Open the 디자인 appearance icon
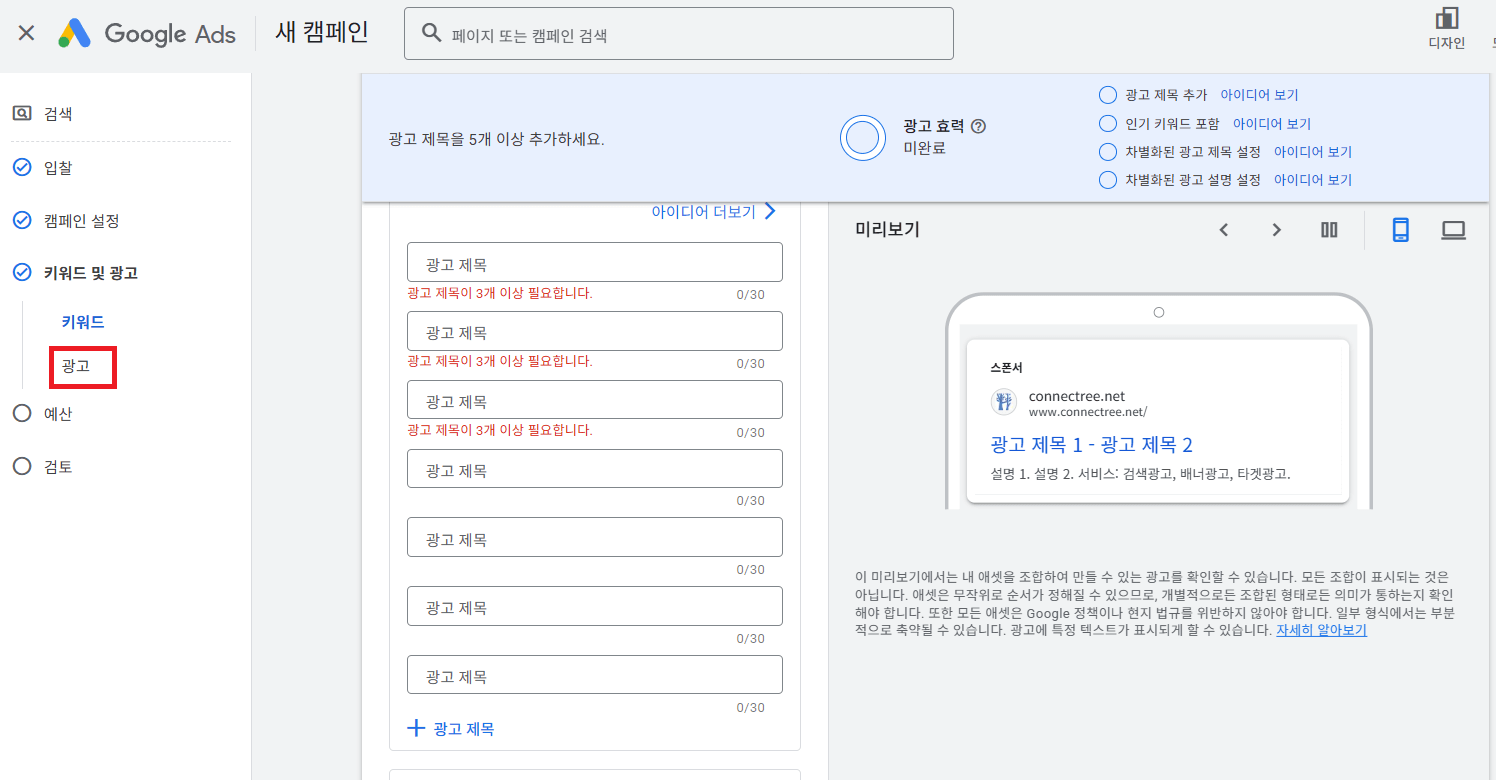1496x780 pixels. pos(1446,29)
